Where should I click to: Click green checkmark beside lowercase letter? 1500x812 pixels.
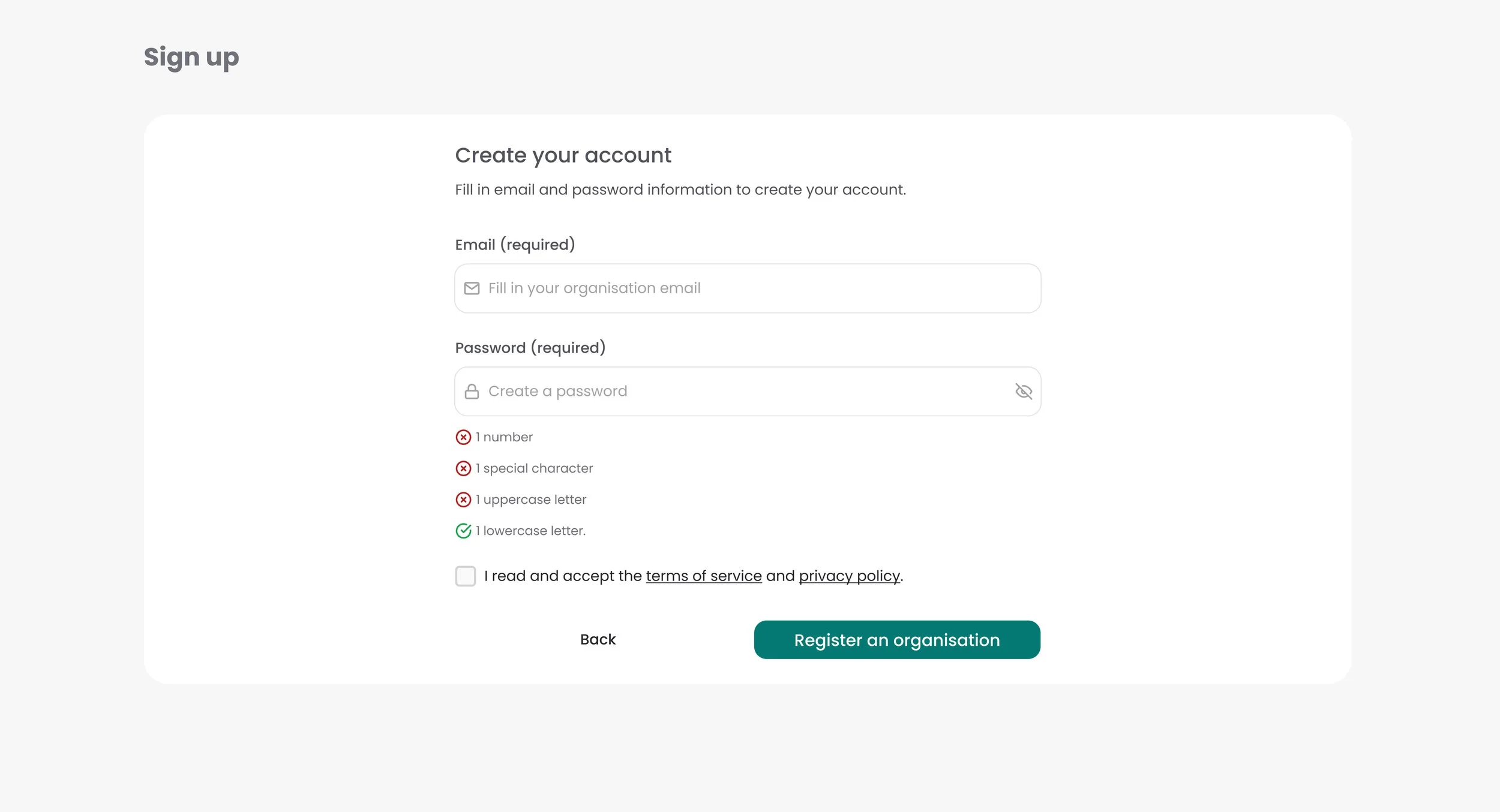(x=463, y=531)
